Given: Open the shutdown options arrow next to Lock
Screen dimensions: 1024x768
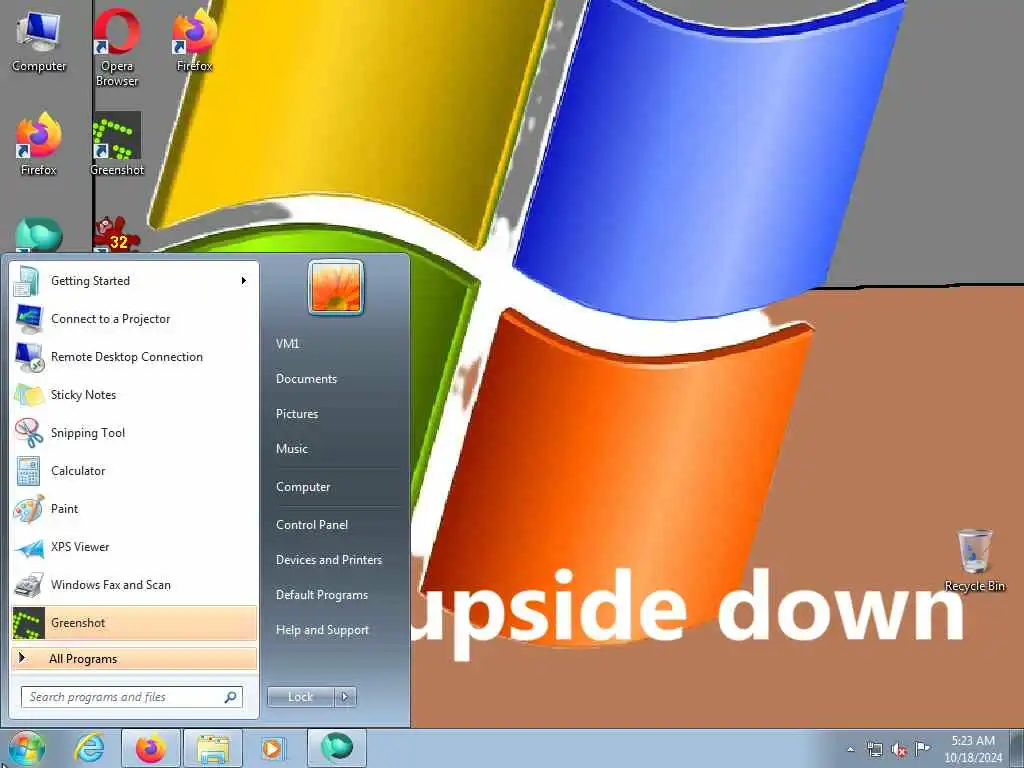Looking at the screenshot, I should [x=345, y=697].
